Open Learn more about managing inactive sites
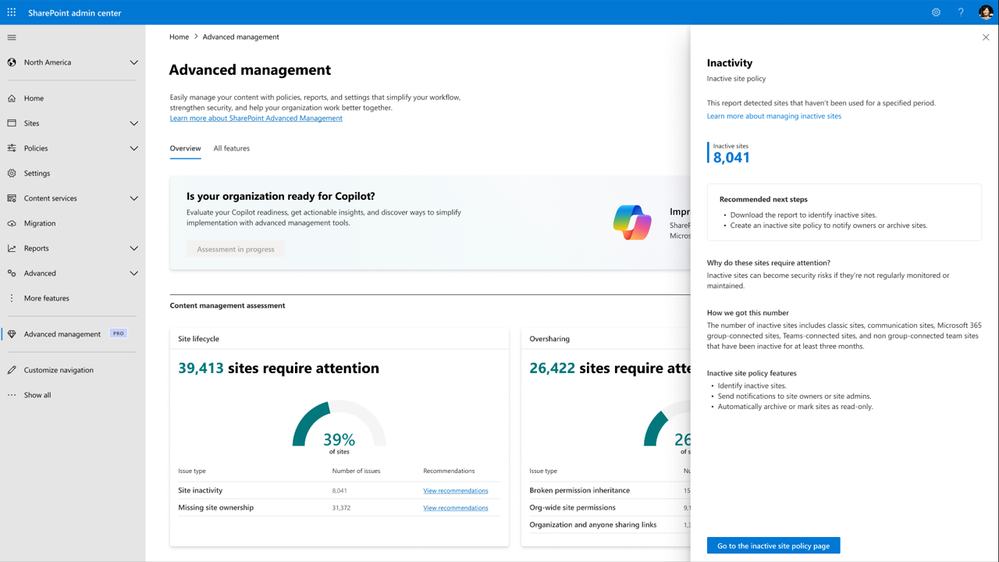Viewport: 999px width, 562px height. tap(774, 116)
